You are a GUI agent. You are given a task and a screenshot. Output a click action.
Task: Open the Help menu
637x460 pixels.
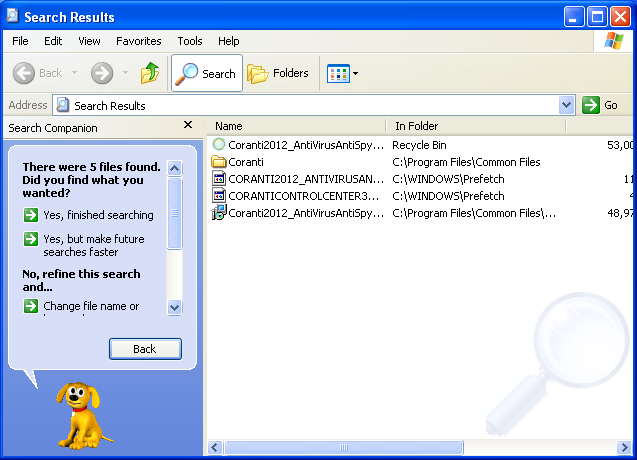click(228, 41)
